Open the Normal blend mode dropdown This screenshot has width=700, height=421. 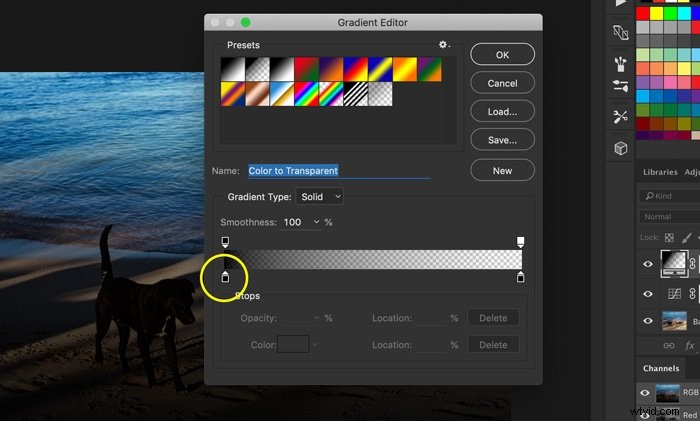pyautogui.click(x=670, y=217)
